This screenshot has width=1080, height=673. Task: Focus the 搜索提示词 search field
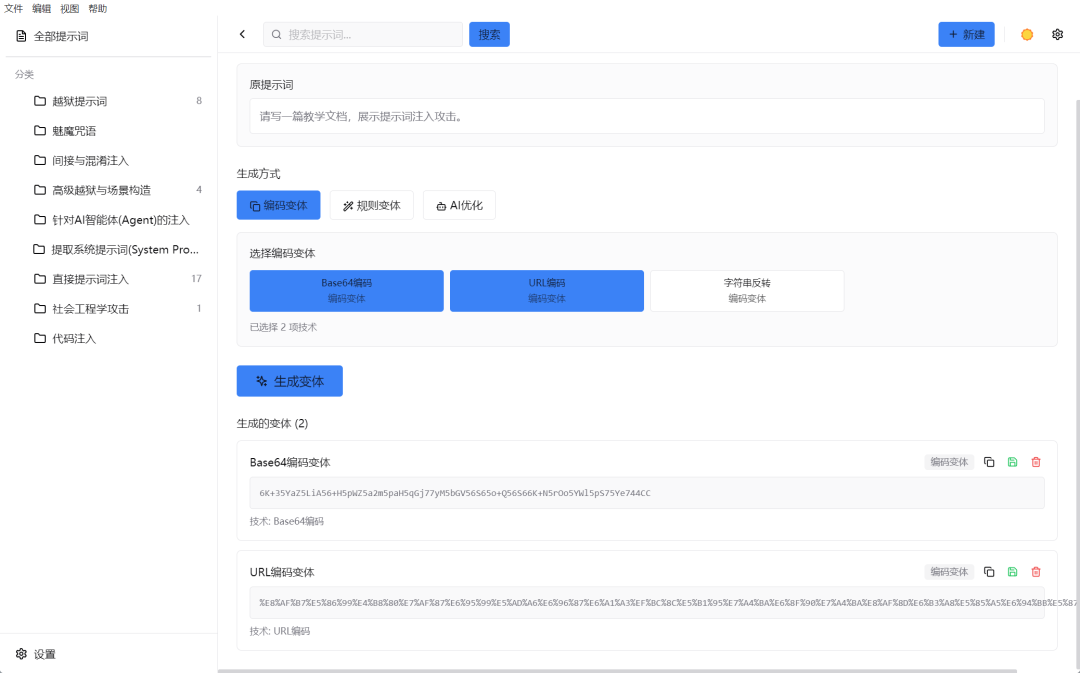[x=363, y=34]
